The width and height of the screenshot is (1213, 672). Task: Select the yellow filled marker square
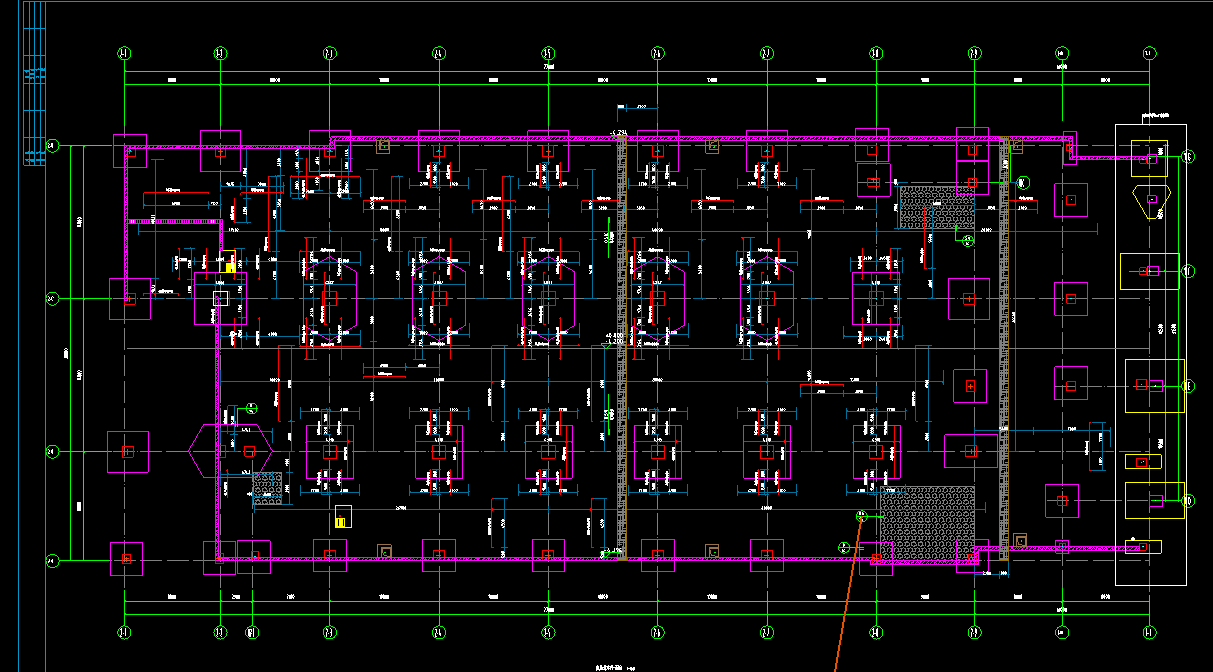point(230,268)
